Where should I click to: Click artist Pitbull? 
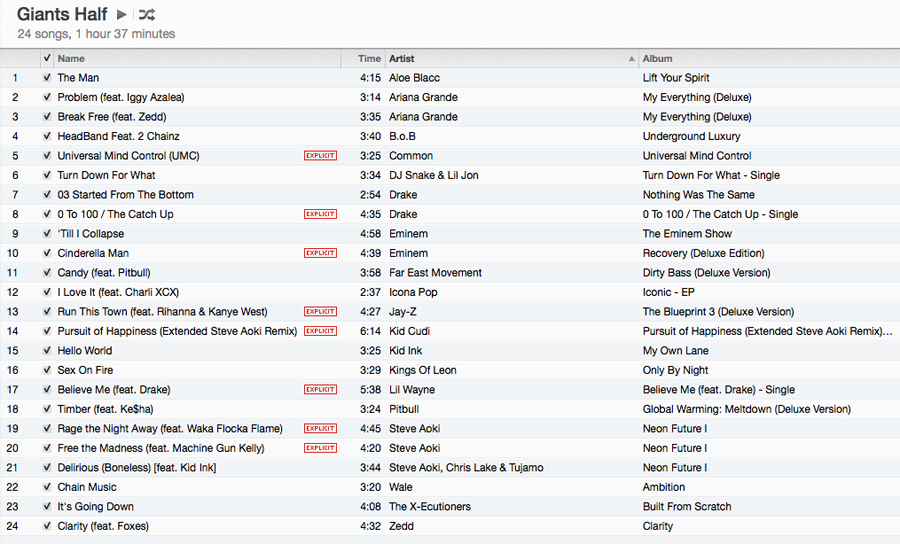point(404,409)
